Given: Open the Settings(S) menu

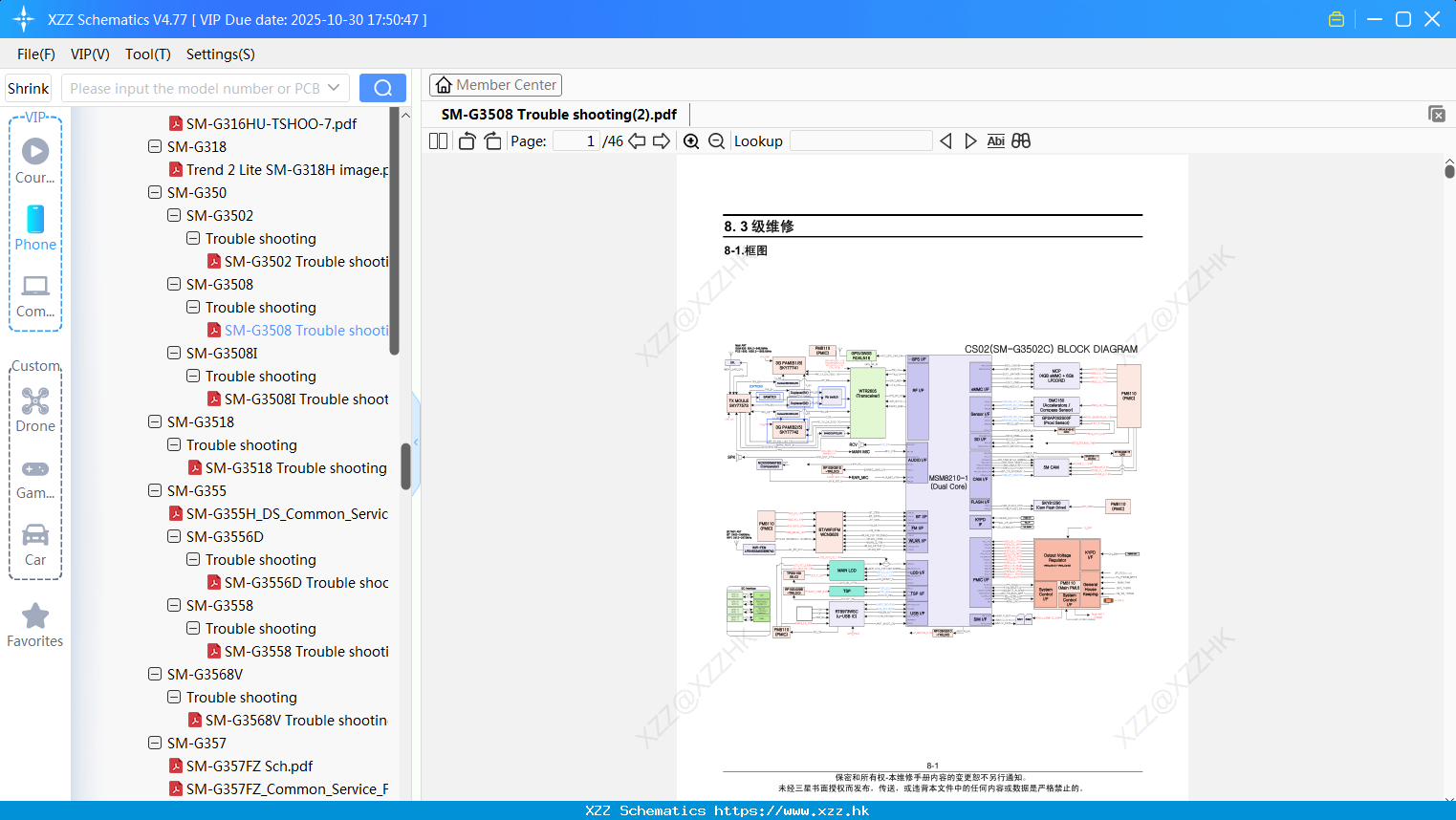Looking at the screenshot, I should (x=221, y=54).
